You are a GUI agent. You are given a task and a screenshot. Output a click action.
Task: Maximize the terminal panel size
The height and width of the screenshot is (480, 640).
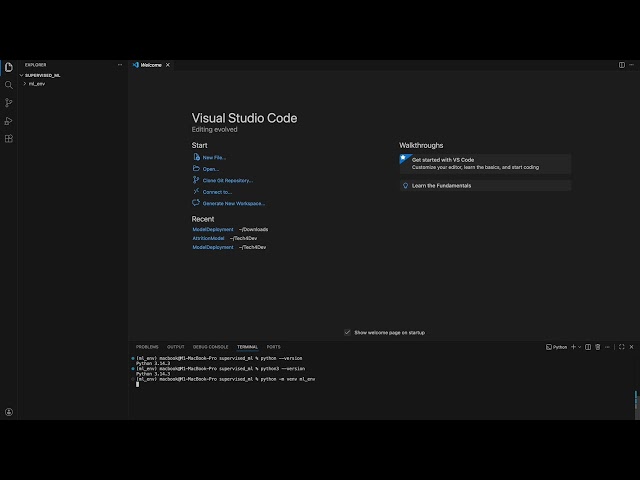point(622,347)
